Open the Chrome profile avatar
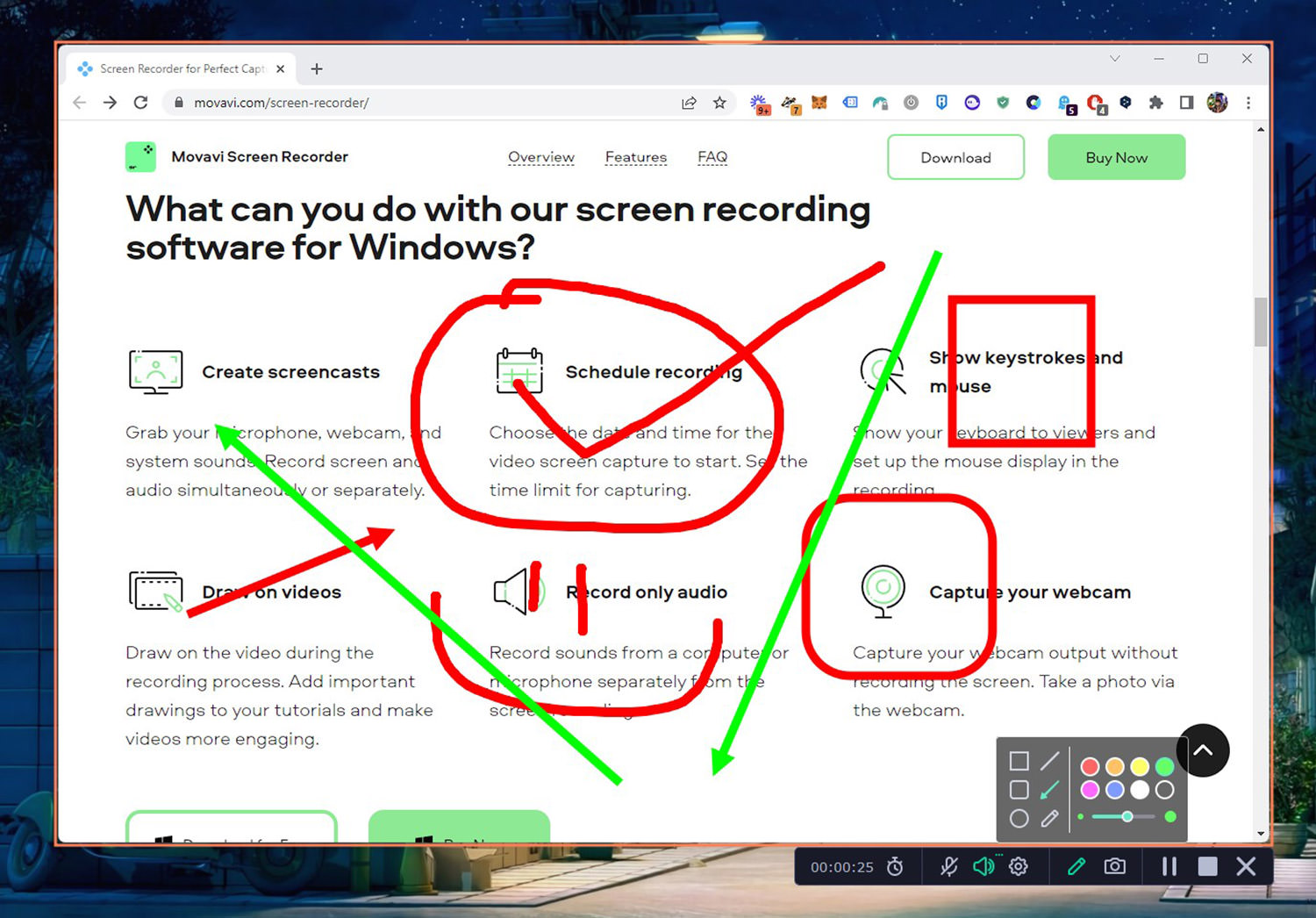Image resolution: width=1316 pixels, height=918 pixels. pos(1217,103)
